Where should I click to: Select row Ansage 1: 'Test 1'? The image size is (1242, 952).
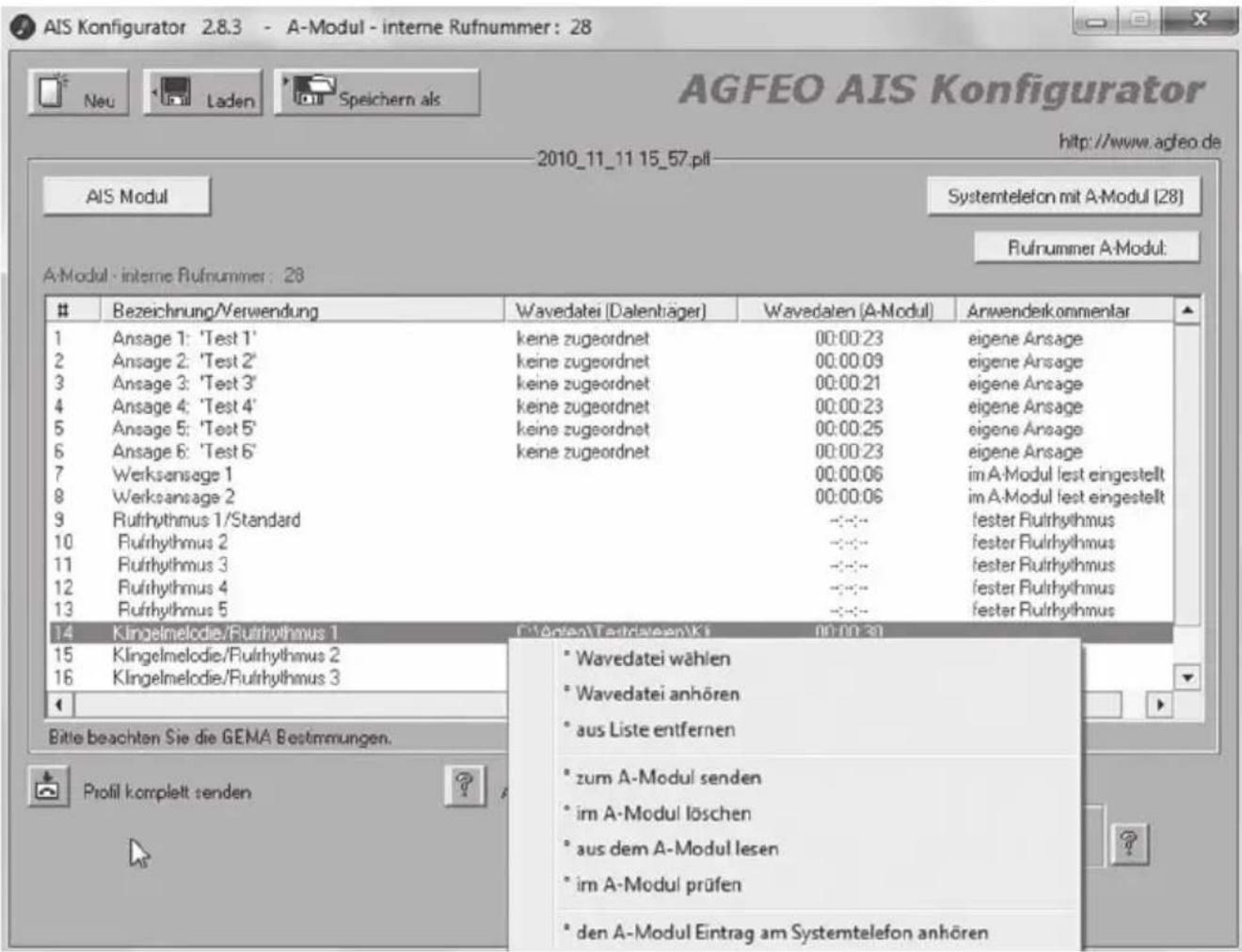(x=611, y=339)
